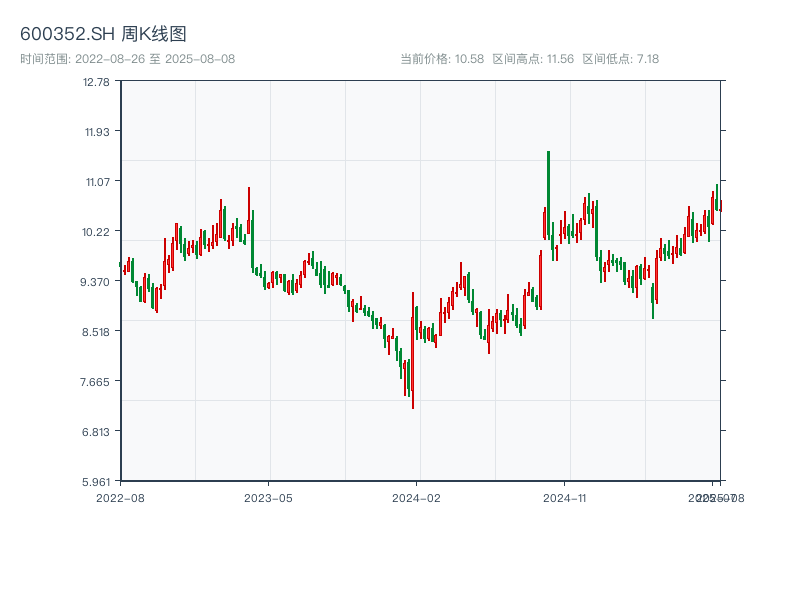The image size is (800, 600).
Task: Click the 12.78 y-axis tick label
Action: tap(97, 82)
